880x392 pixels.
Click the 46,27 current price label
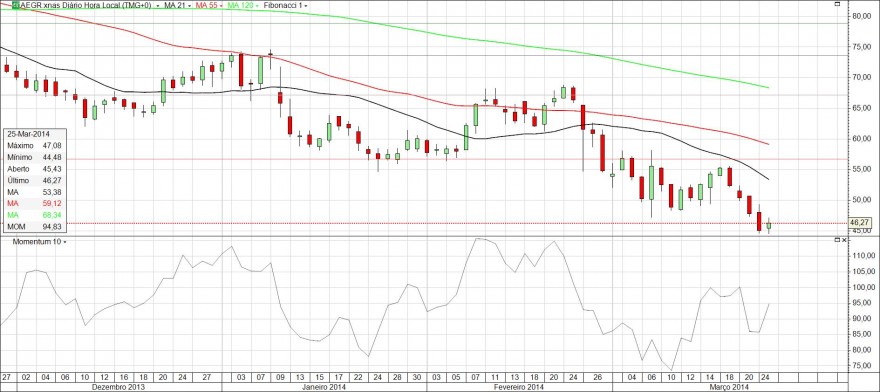(859, 222)
